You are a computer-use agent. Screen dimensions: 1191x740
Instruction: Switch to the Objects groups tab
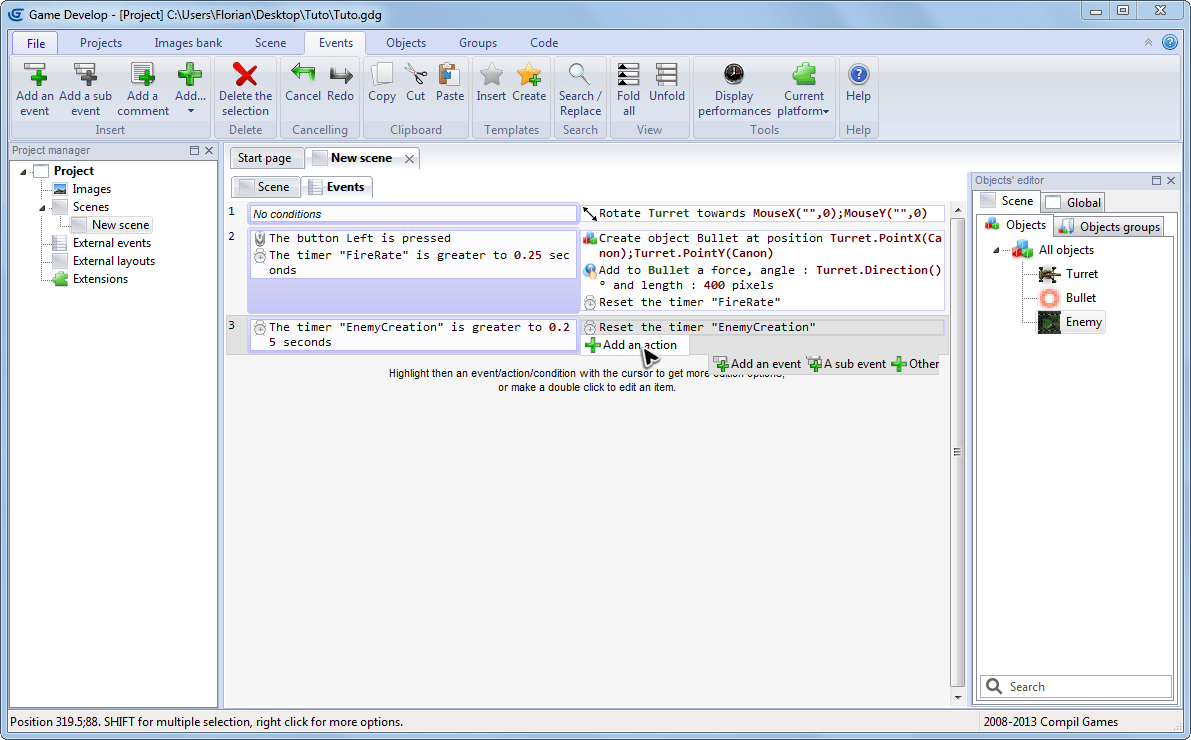pos(1110,227)
